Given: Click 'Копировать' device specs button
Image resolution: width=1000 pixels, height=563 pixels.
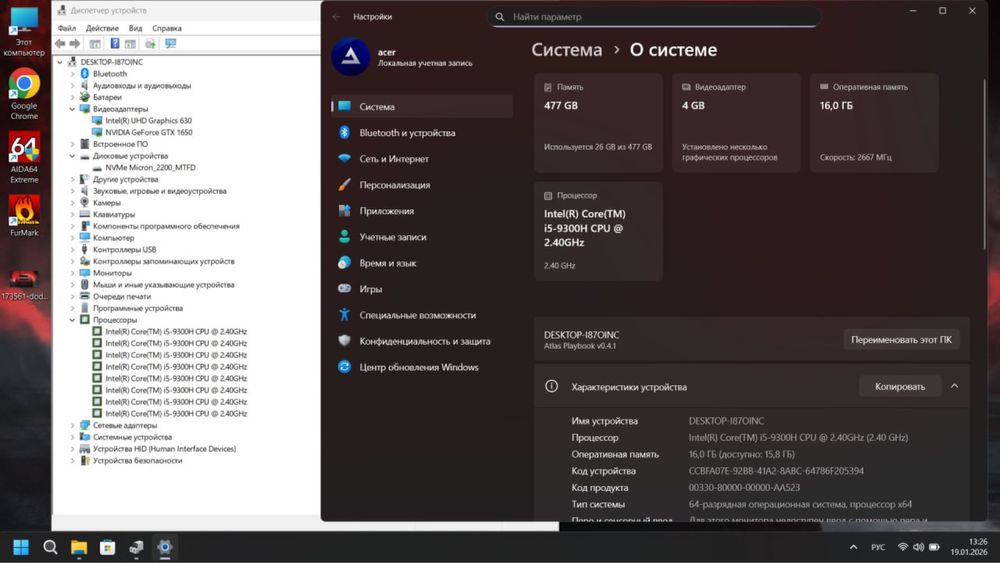Looking at the screenshot, I should [x=900, y=386].
